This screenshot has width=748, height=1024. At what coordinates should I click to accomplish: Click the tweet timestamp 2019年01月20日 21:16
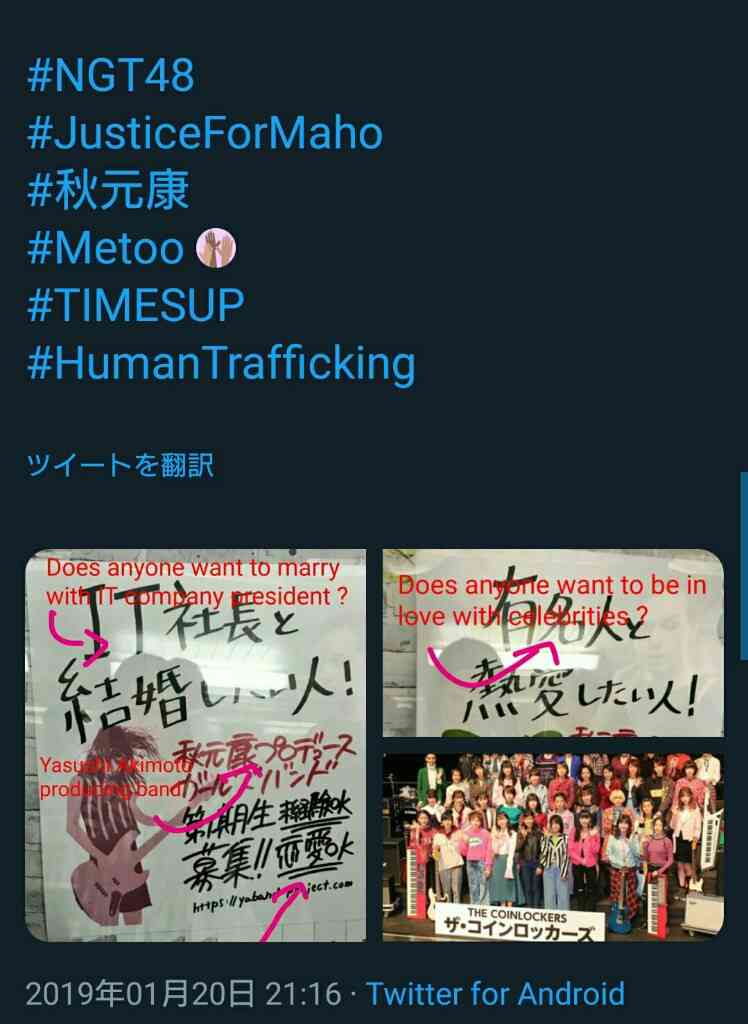click(x=183, y=994)
